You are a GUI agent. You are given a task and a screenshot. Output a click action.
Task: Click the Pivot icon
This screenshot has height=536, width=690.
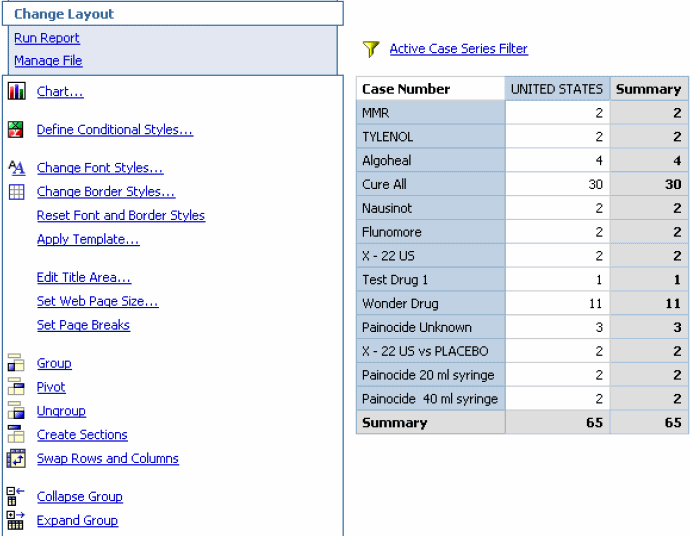16,386
